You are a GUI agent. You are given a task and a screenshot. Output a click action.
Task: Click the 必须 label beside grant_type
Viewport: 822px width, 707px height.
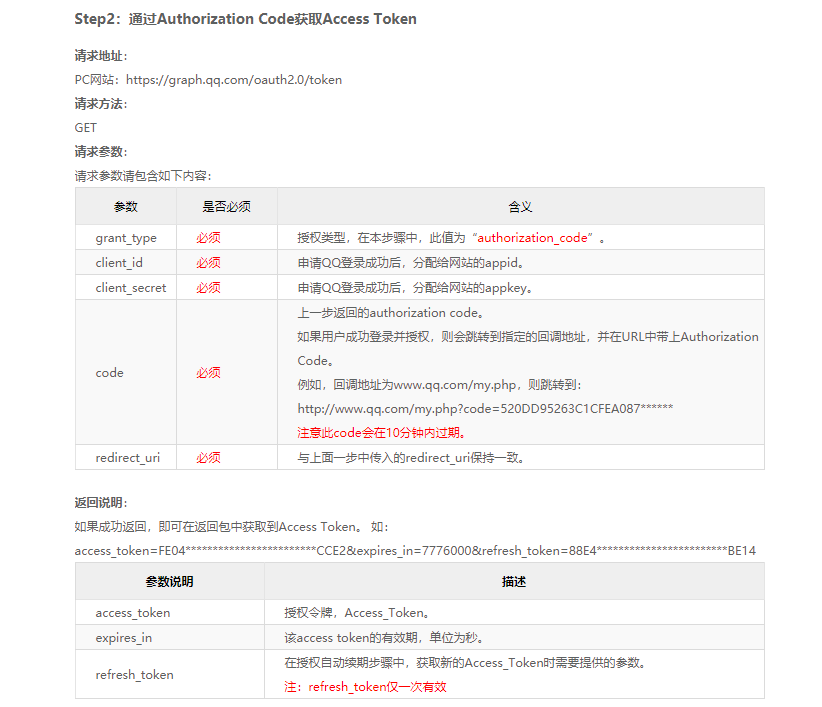[207, 237]
